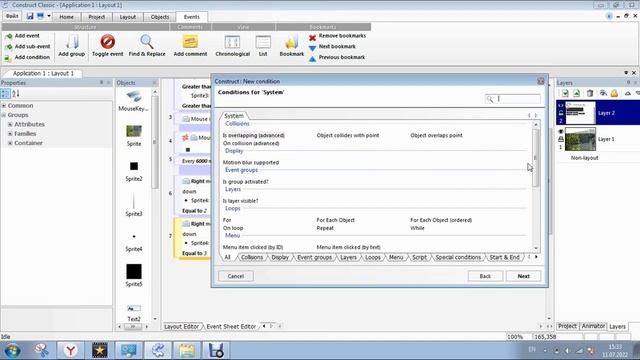Viewport: 640px width, 360px height.
Task: Switch to Loops category tab in dialog
Action: coord(372,258)
